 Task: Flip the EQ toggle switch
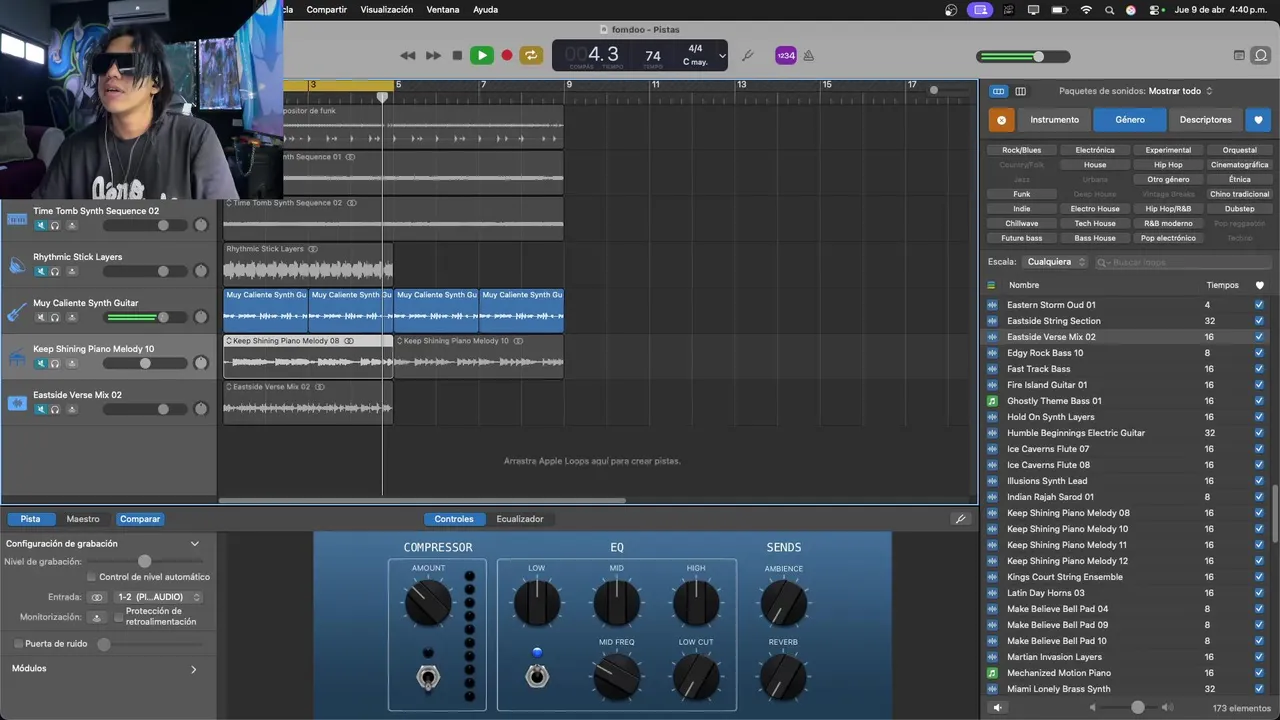(x=537, y=674)
